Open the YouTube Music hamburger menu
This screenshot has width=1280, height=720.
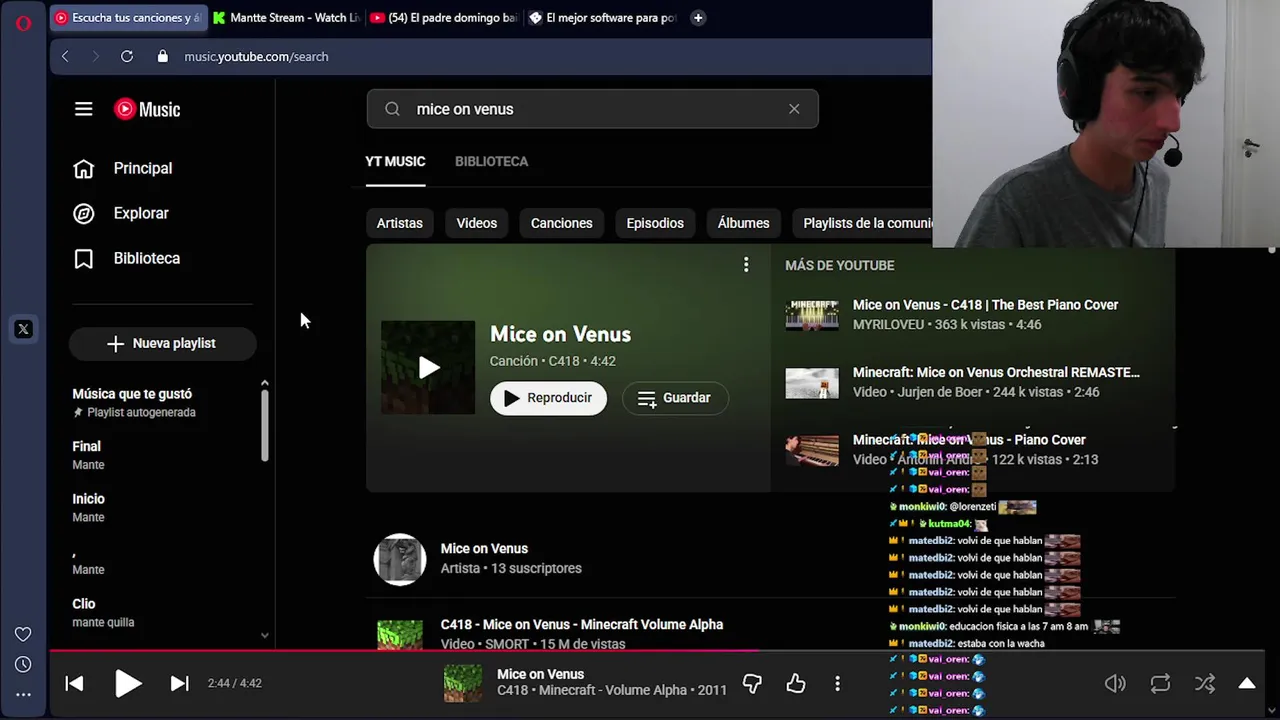(83, 109)
